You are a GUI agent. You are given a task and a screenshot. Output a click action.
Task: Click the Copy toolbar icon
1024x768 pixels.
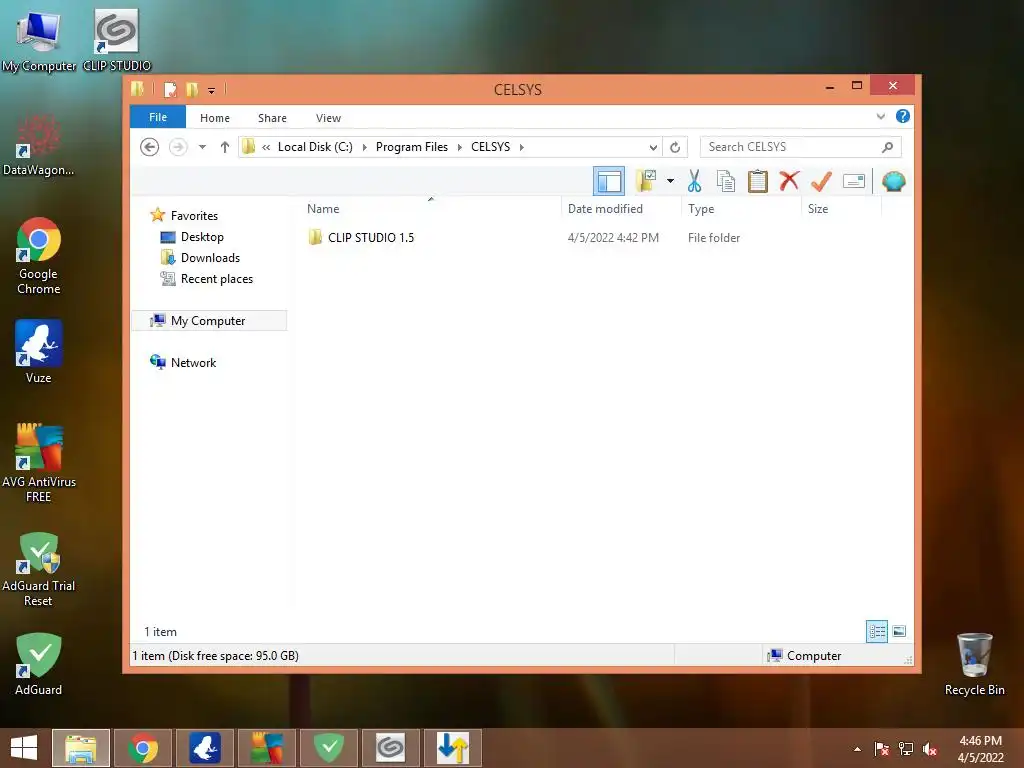pyautogui.click(x=726, y=181)
